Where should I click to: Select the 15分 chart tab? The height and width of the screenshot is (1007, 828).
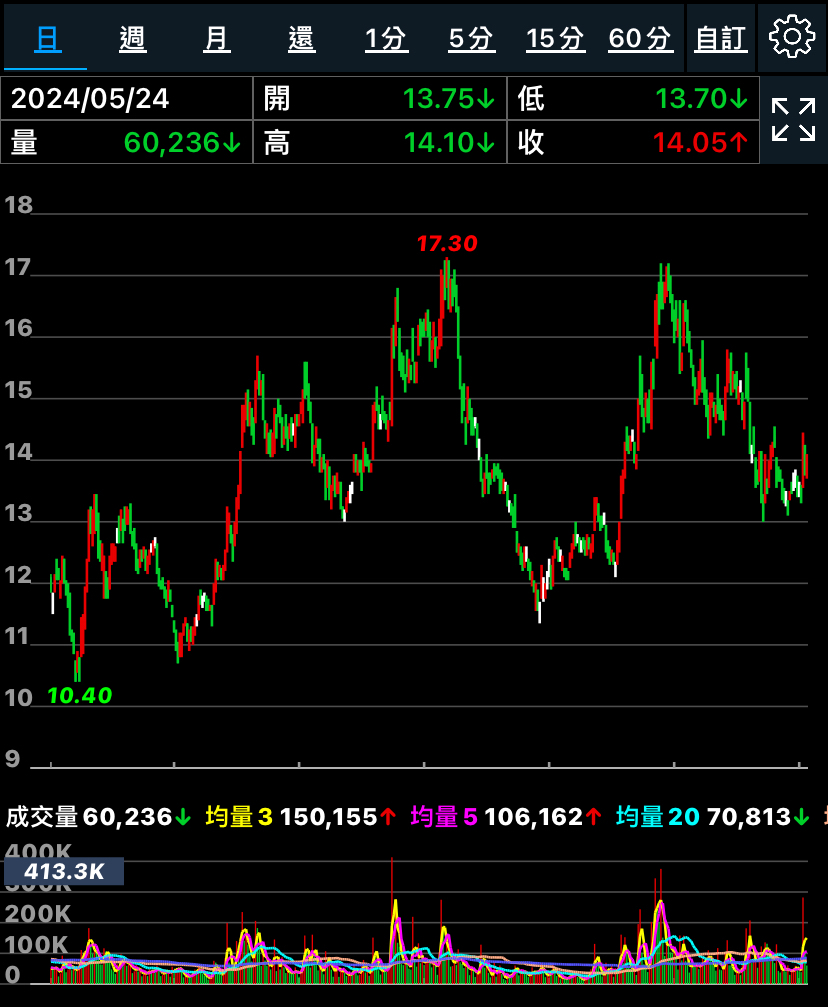coord(556,39)
